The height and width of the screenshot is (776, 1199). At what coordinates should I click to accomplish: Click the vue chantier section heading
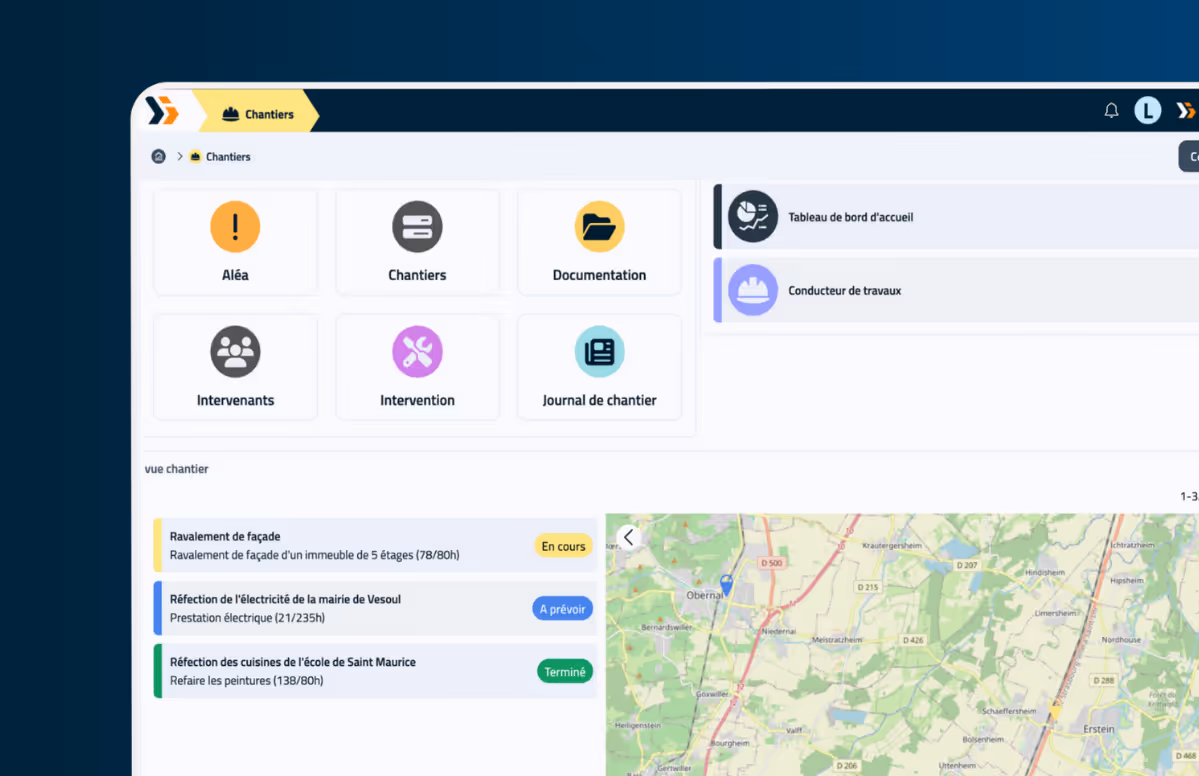click(x=177, y=469)
